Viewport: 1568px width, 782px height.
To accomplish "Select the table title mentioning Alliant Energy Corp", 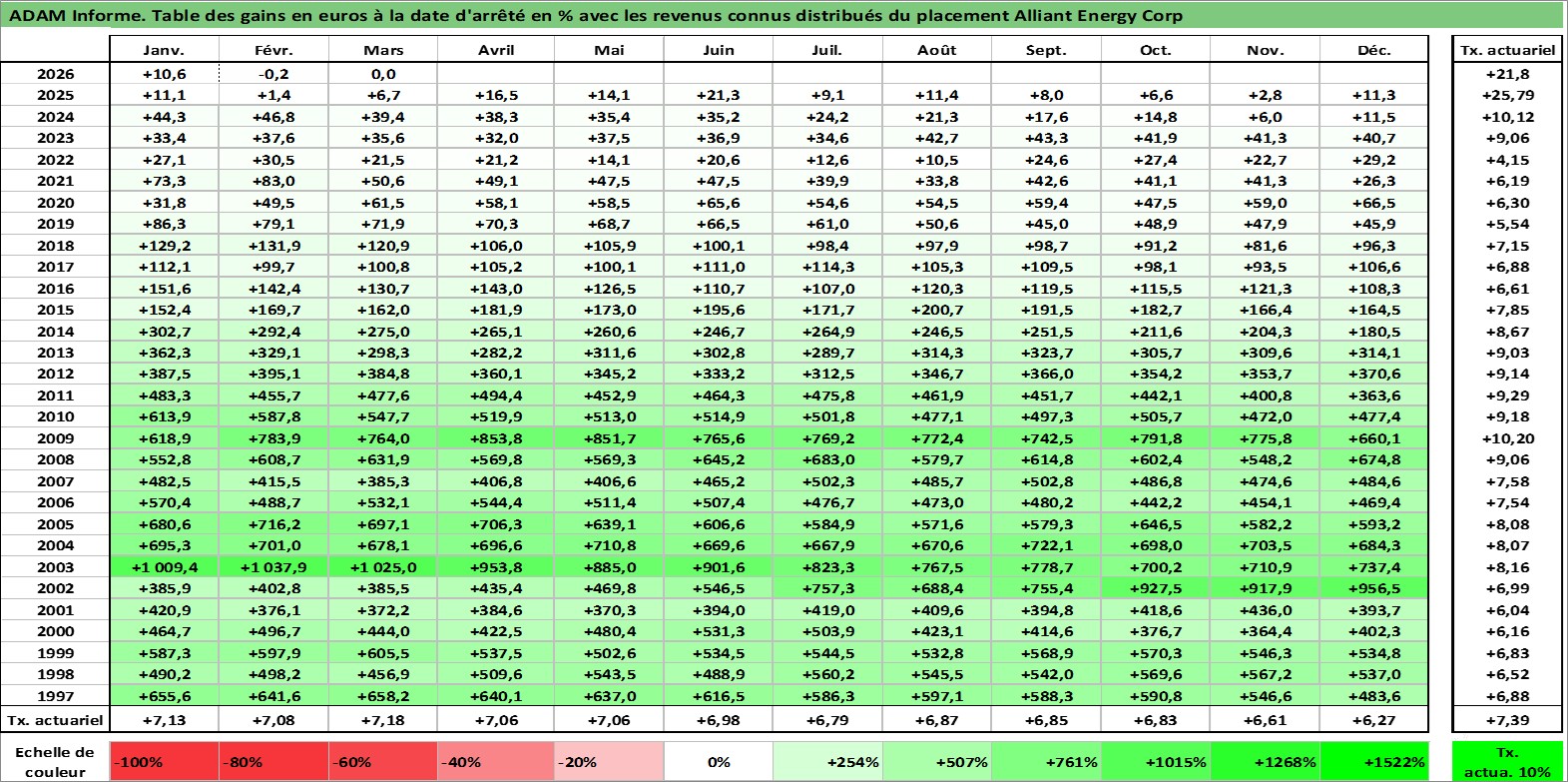I will coord(596,15).
